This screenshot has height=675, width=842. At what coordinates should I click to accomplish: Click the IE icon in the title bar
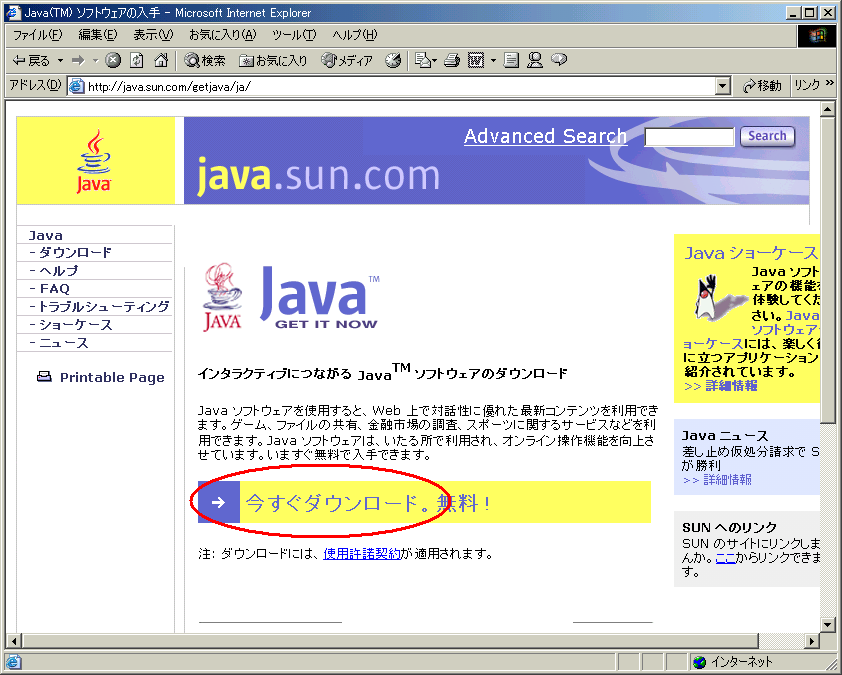pyautogui.click(x=13, y=12)
